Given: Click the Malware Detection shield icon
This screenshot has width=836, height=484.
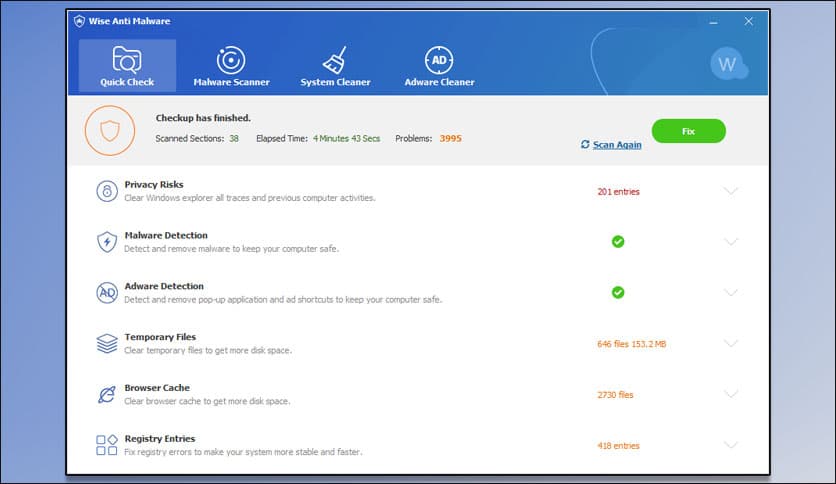Looking at the screenshot, I should [107, 242].
